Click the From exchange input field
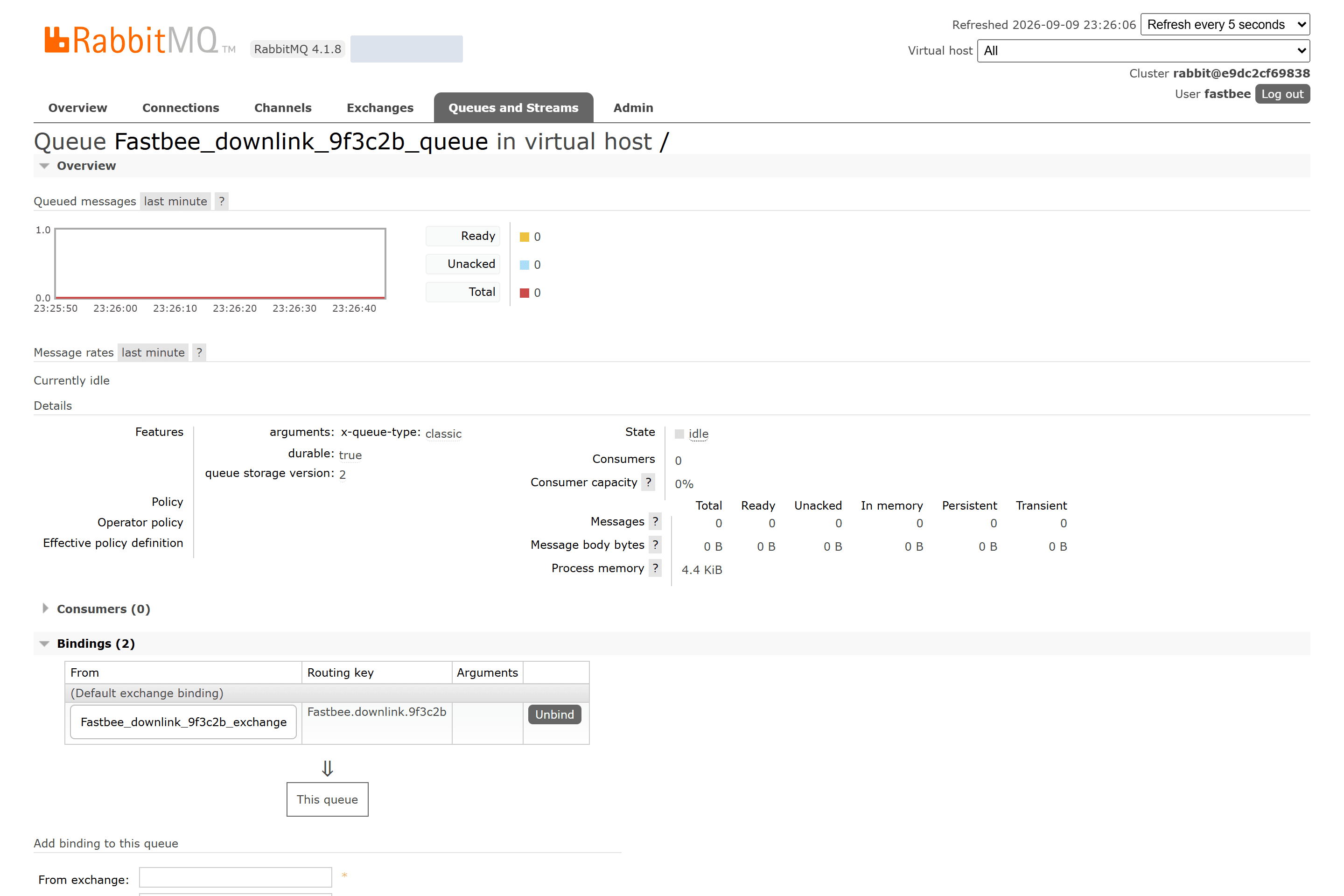Viewport: 1344px width, 896px height. pos(235,877)
